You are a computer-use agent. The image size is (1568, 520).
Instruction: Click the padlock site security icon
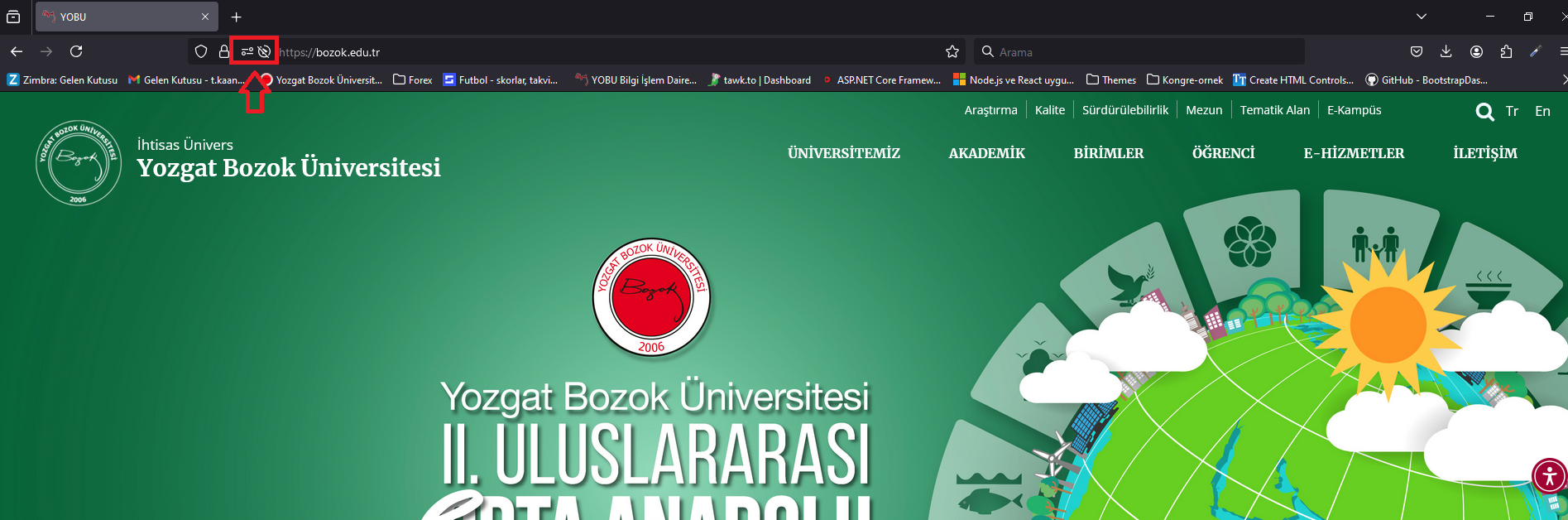(x=223, y=51)
